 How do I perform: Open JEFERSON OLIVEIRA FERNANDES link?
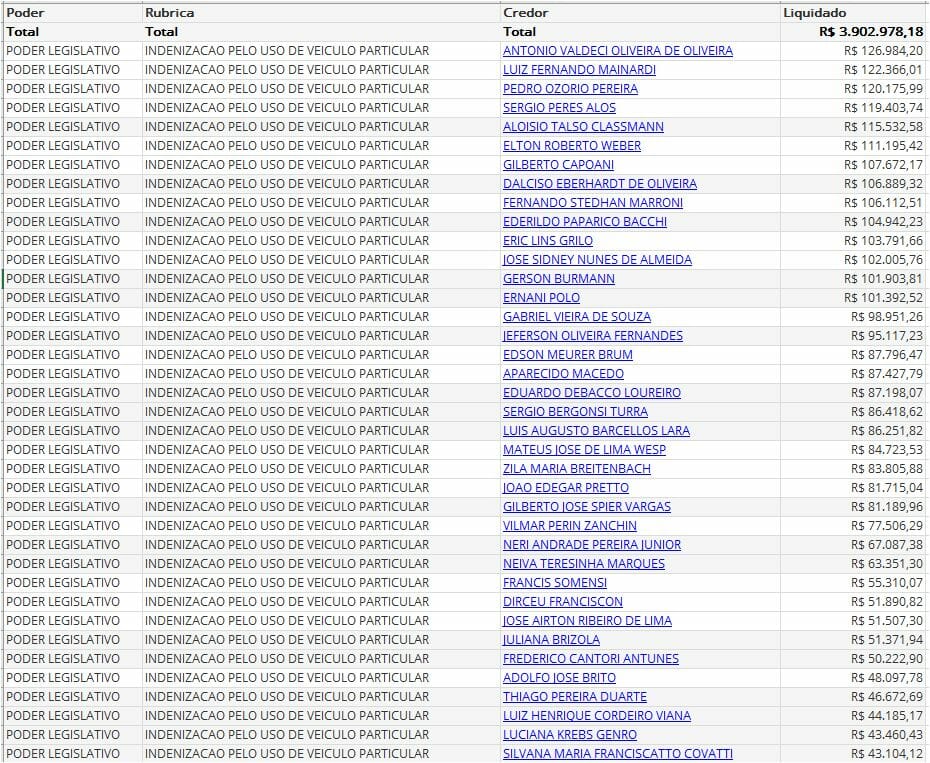pos(593,336)
